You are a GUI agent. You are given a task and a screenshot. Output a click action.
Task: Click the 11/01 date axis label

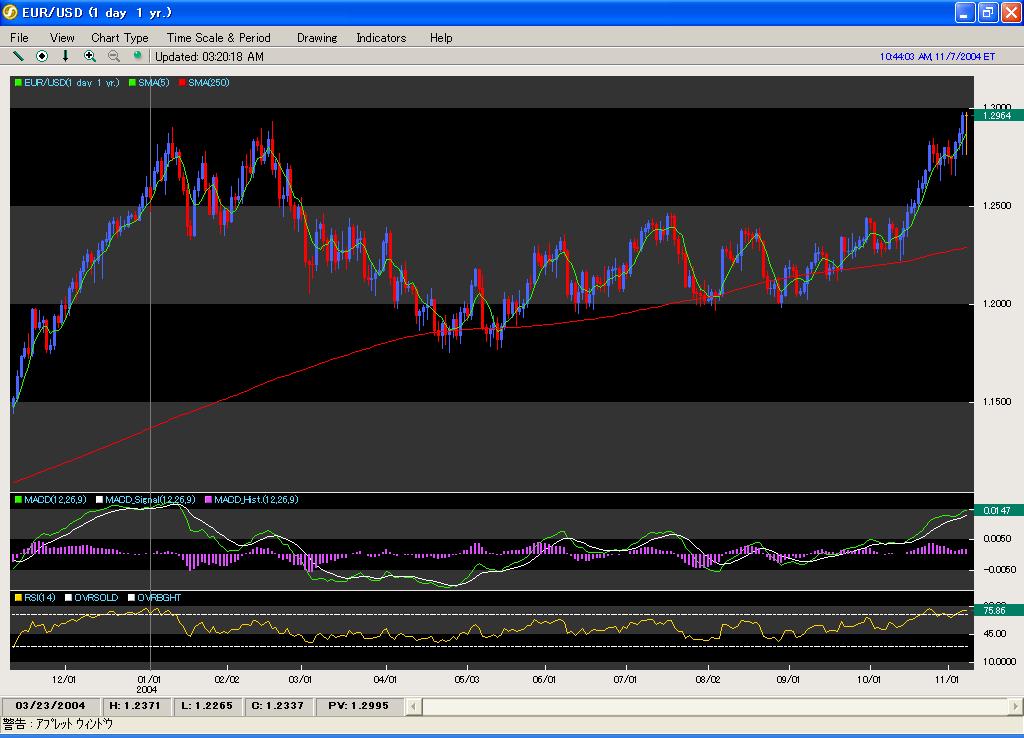[x=947, y=679]
